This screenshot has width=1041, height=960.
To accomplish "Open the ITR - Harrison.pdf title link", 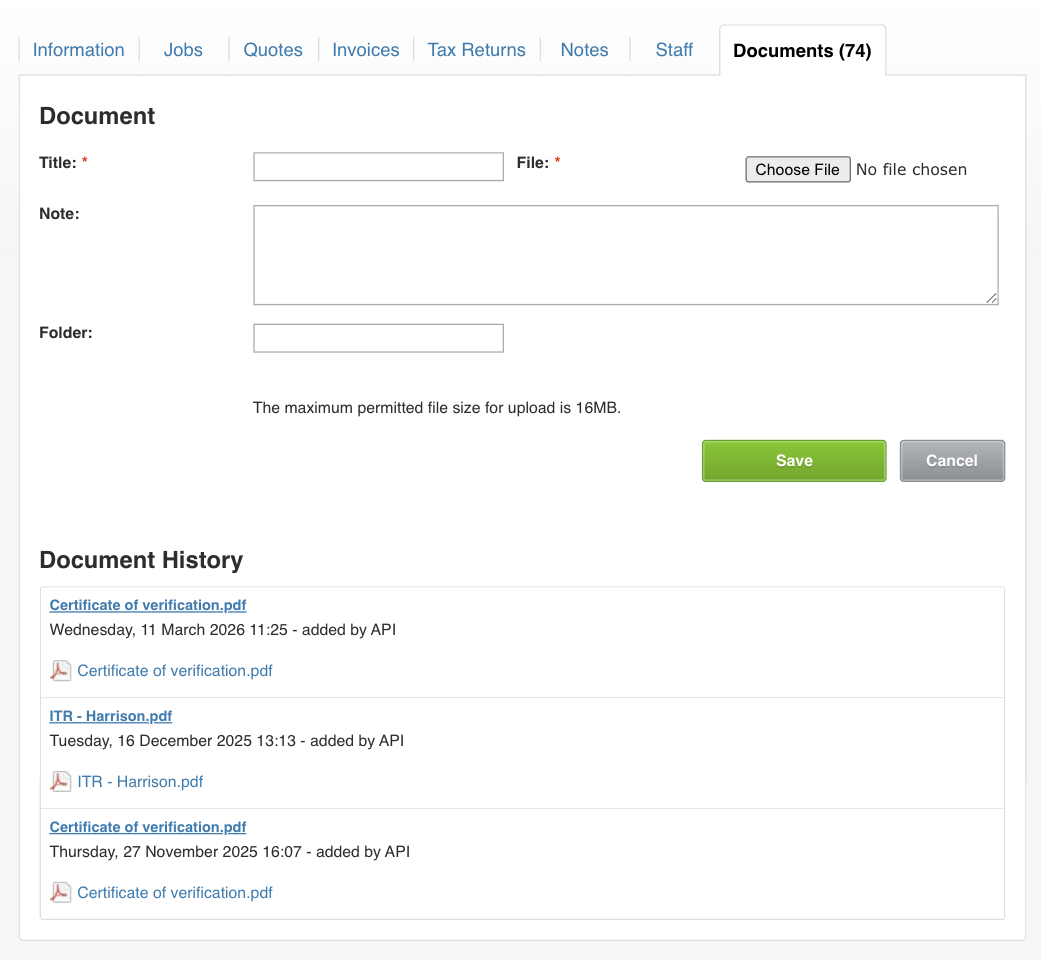I will click(110, 716).
